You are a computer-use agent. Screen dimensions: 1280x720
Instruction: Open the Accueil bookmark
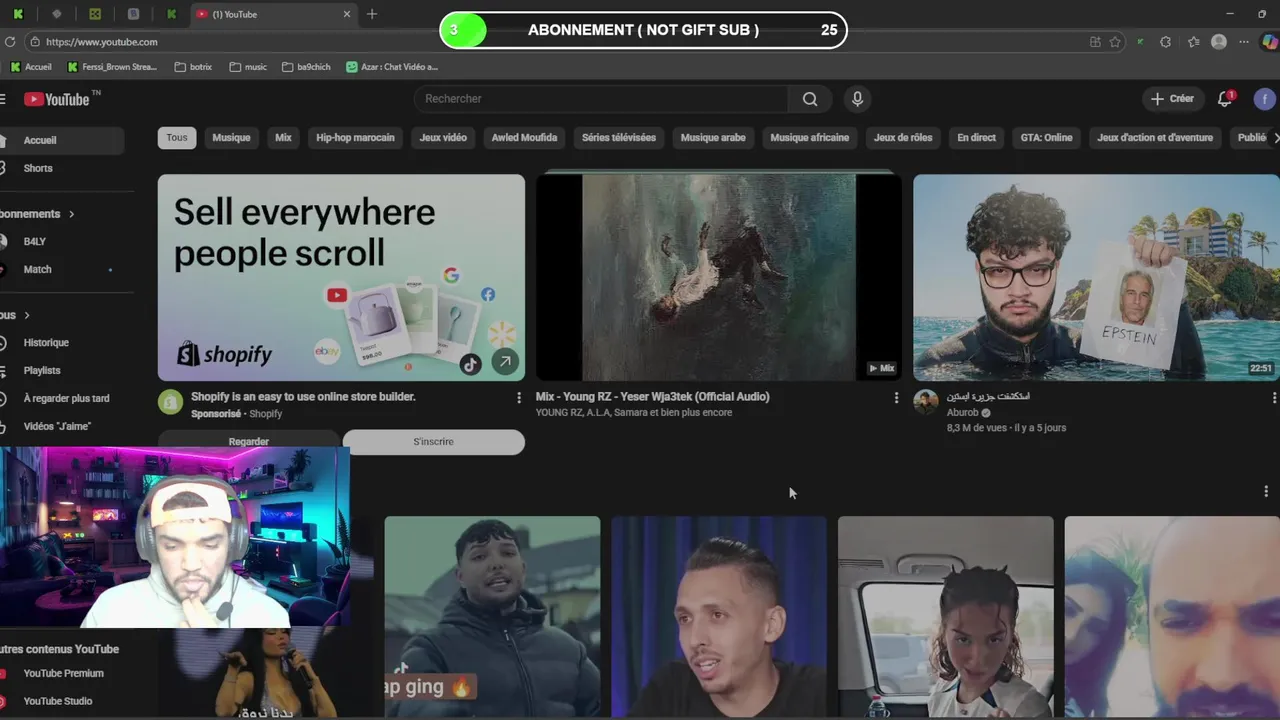coord(31,67)
